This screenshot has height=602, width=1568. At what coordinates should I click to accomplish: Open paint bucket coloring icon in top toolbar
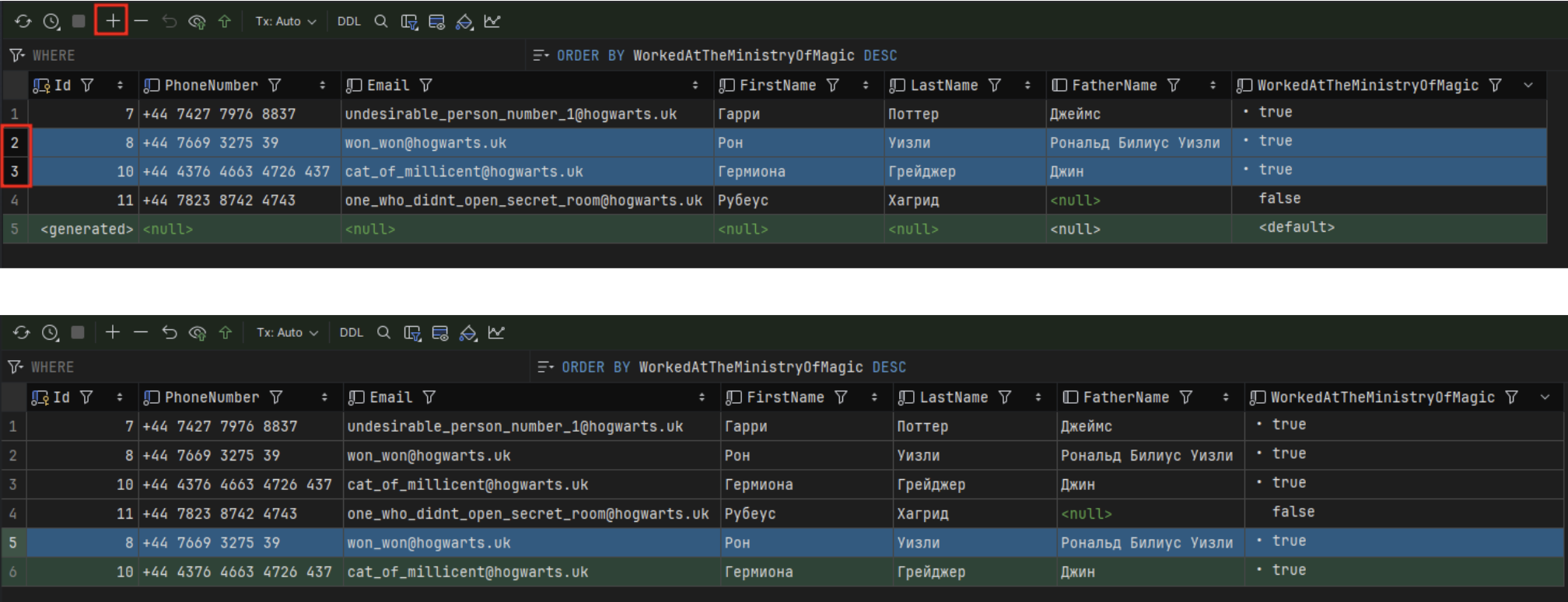[x=464, y=22]
